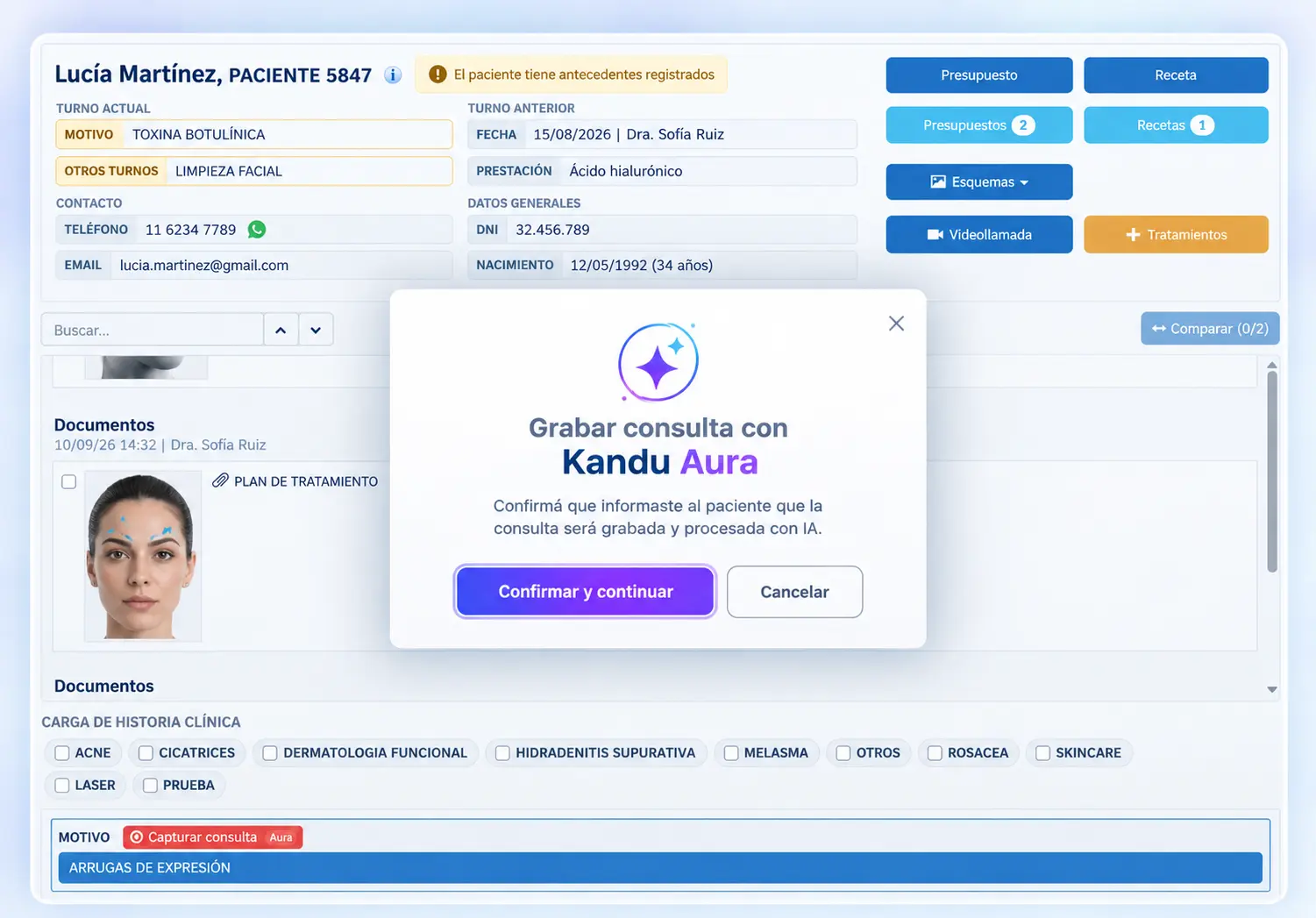Open Presupuestos list with badge 2
The width and height of the screenshot is (1316, 918).
tap(979, 125)
